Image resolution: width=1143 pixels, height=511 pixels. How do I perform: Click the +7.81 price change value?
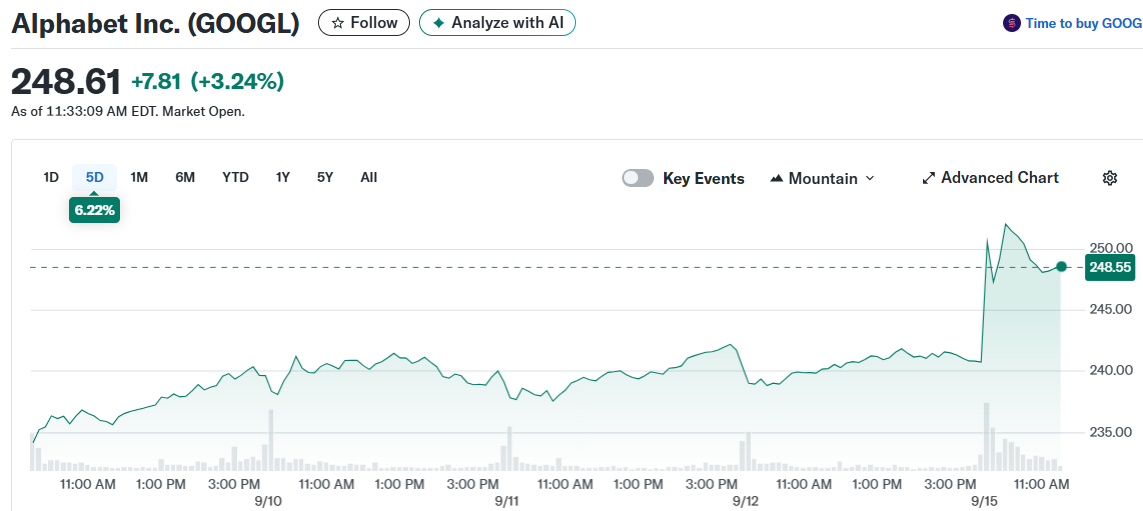click(156, 82)
